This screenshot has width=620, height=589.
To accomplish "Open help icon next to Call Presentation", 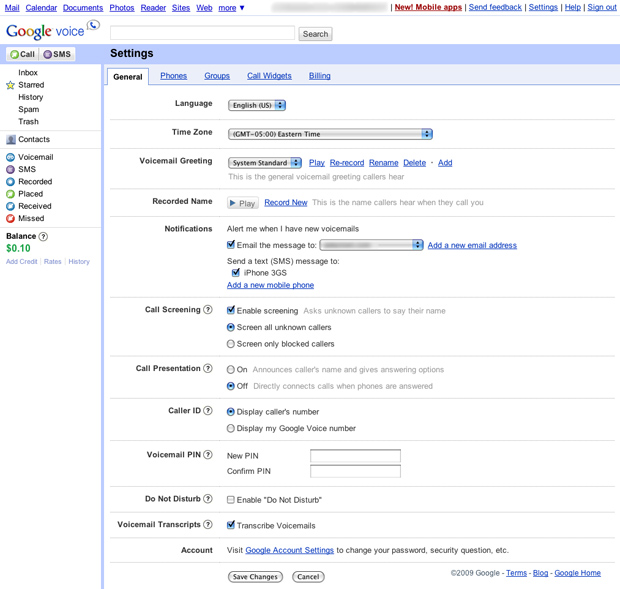I will (x=208, y=368).
